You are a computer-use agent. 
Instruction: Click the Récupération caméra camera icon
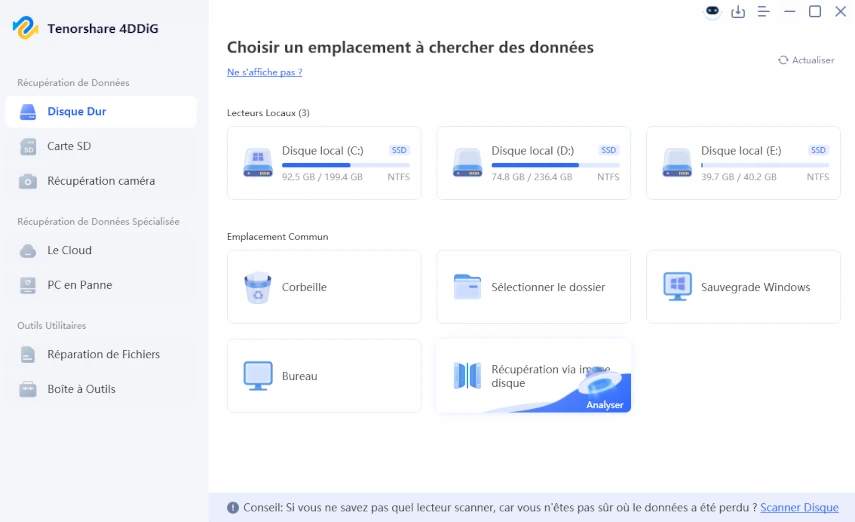(28, 181)
